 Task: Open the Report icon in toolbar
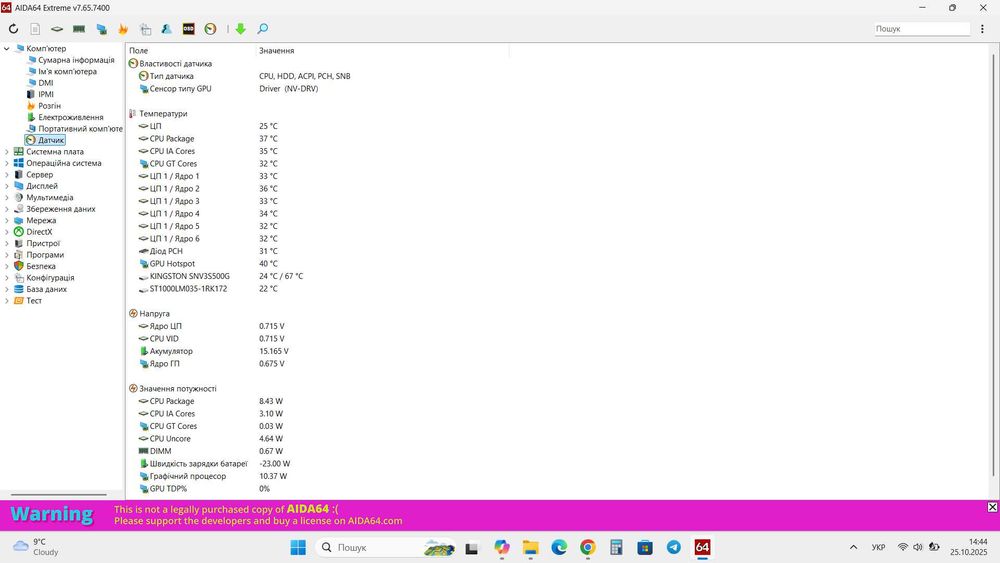tap(35, 29)
